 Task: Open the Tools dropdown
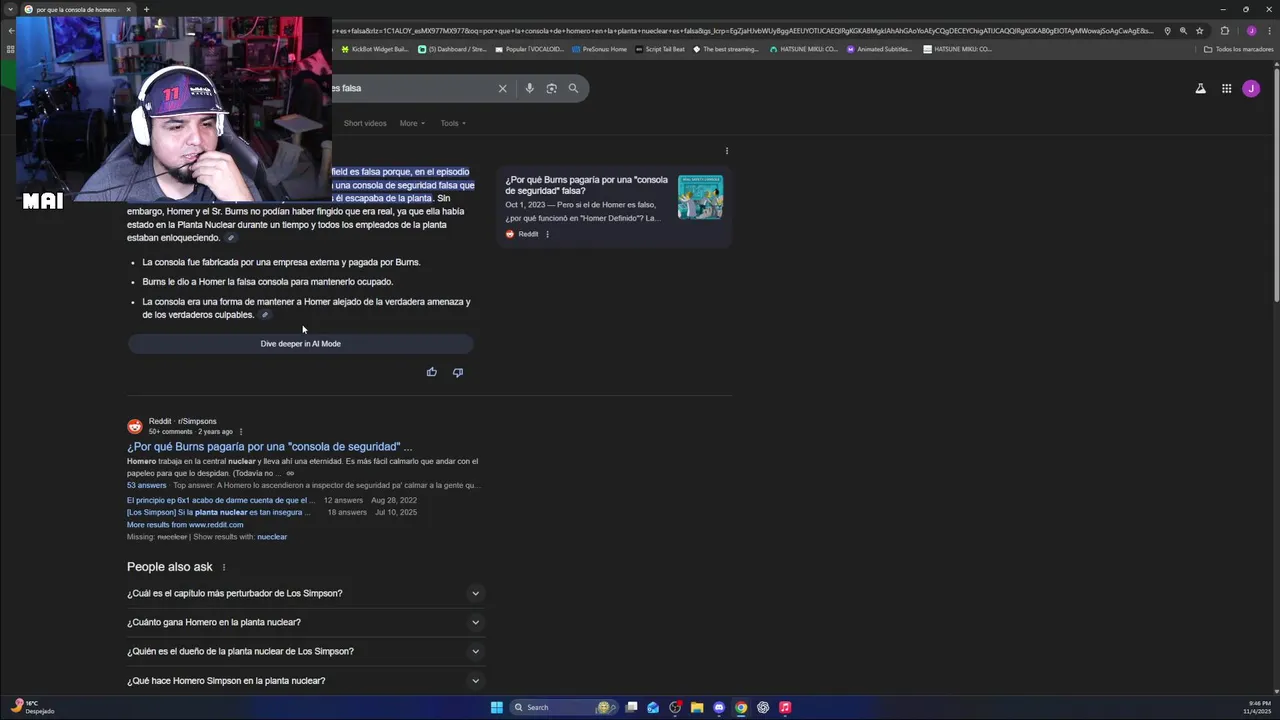coord(453,123)
